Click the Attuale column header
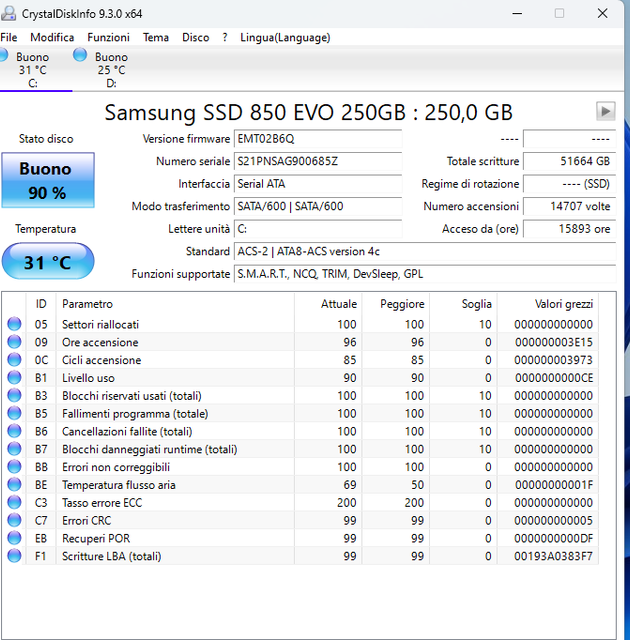 pos(328,304)
